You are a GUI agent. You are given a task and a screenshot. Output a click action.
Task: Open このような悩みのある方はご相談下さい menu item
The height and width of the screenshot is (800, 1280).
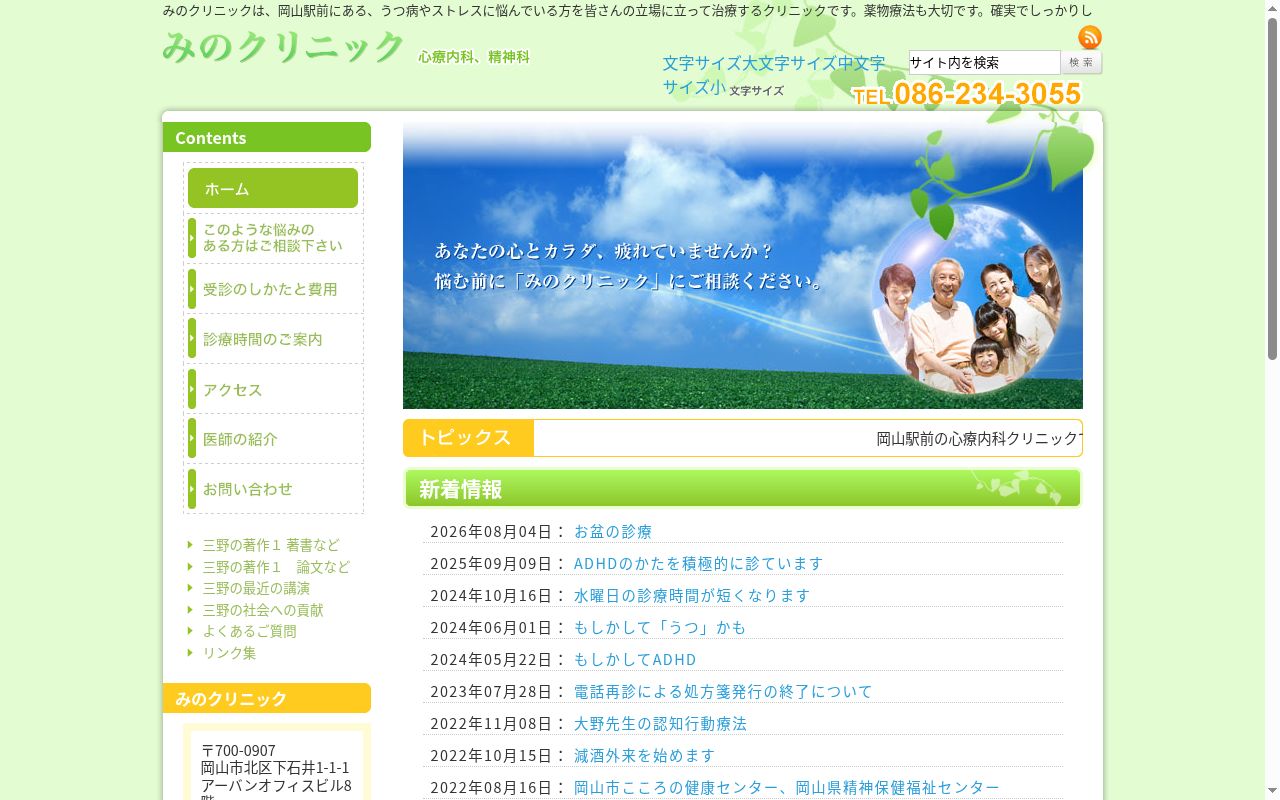click(x=273, y=238)
